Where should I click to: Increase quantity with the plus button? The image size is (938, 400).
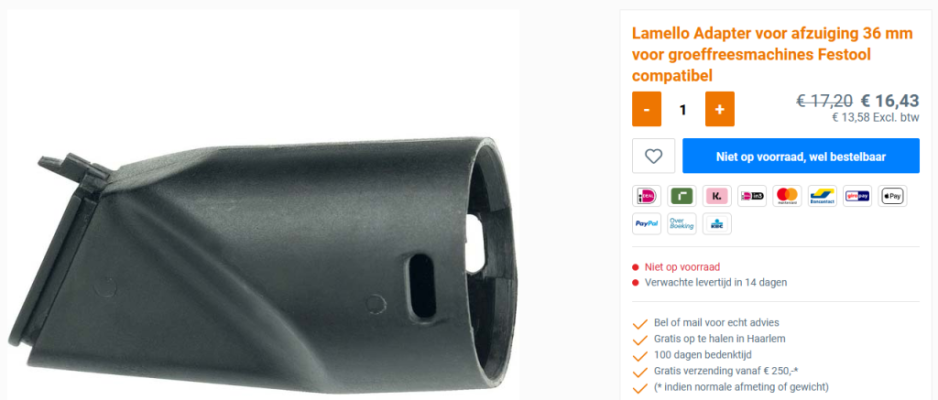[x=720, y=109]
